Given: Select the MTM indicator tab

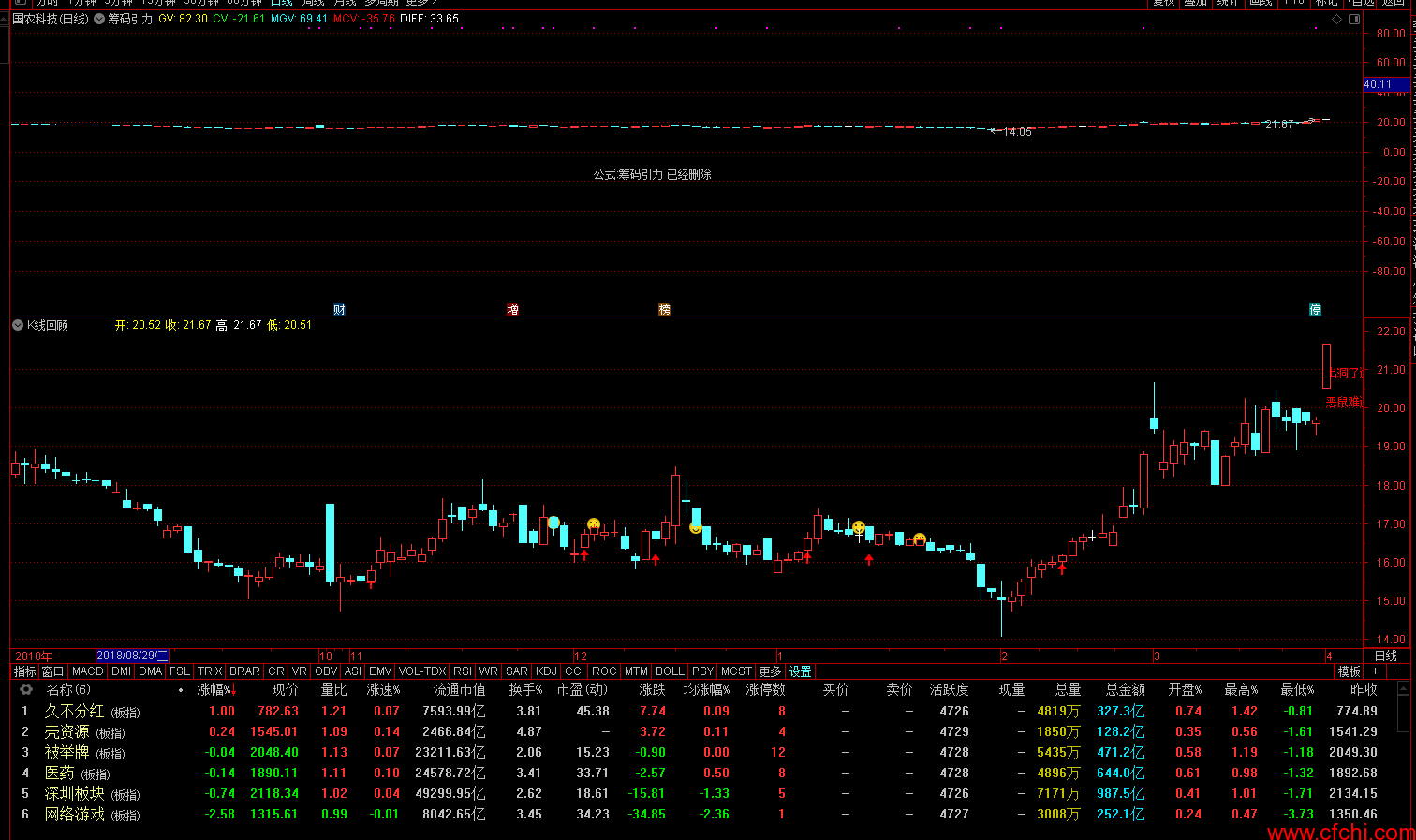Looking at the screenshot, I should [x=636, y=671].
